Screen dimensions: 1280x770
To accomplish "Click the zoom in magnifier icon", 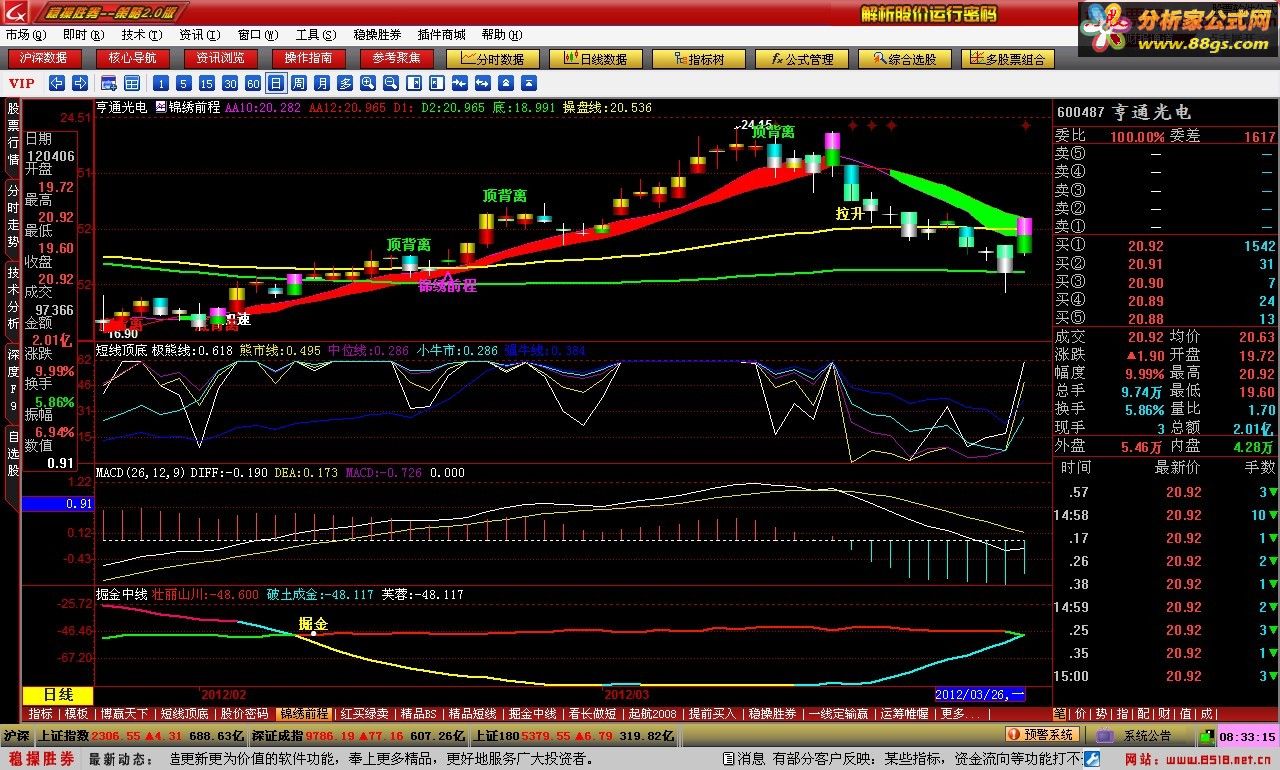I will 368,83.
